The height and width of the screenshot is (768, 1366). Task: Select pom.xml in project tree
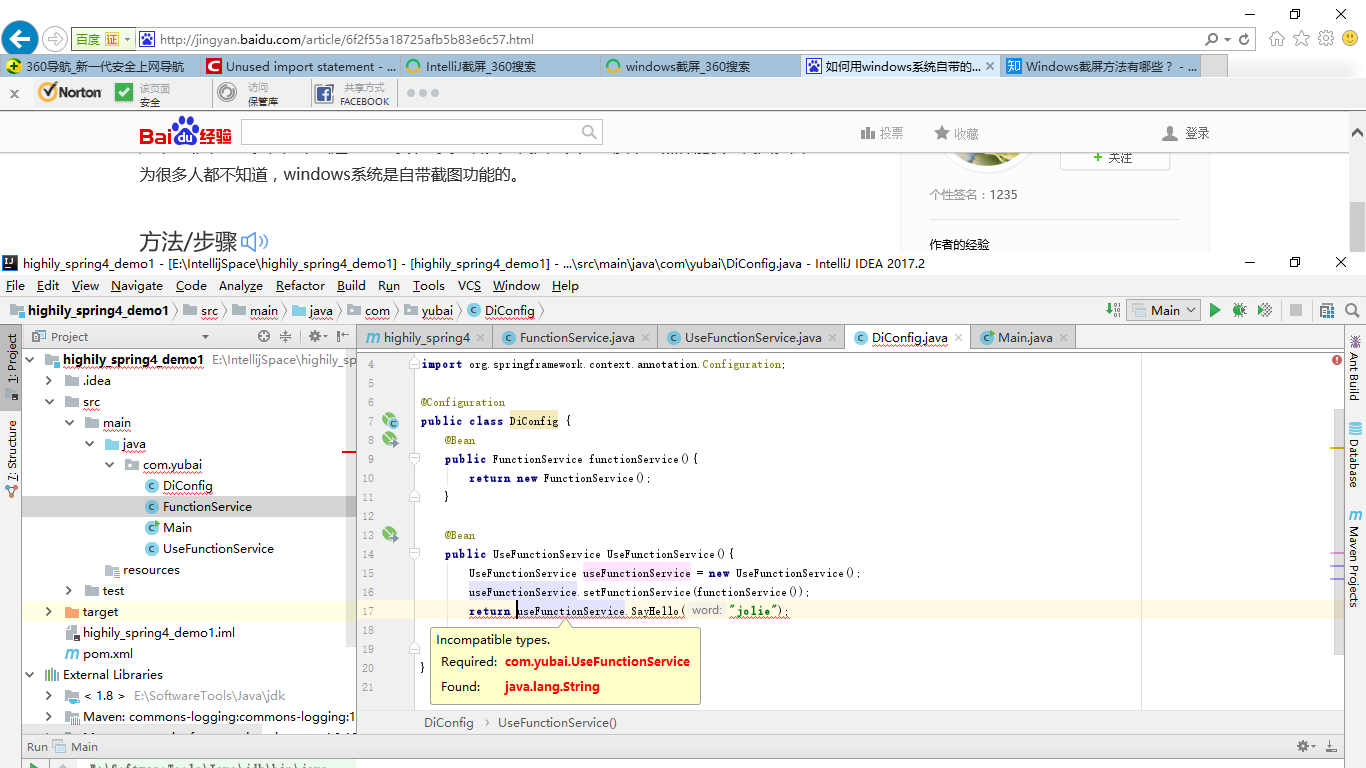[x=108, y=654]
